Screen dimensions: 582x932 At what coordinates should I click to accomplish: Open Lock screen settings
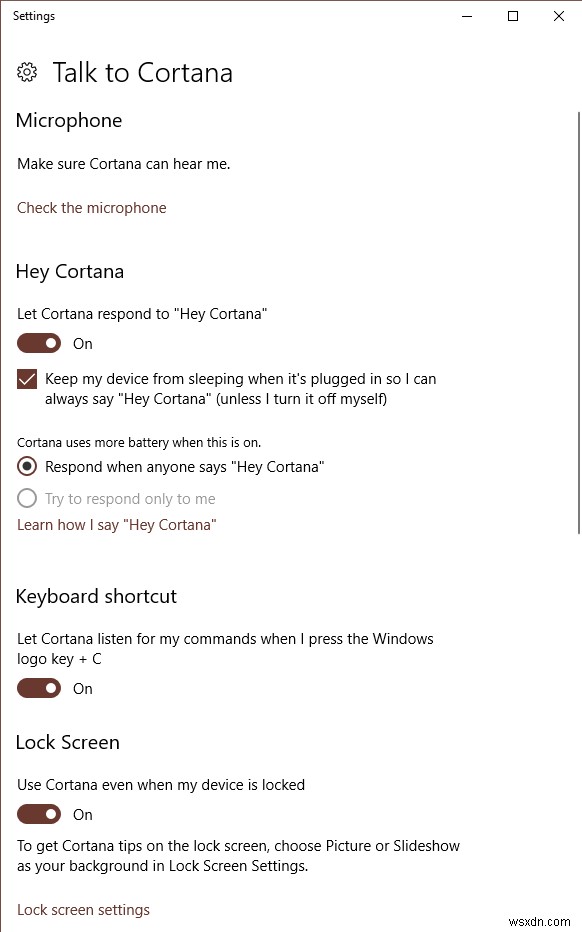[83, 909]
